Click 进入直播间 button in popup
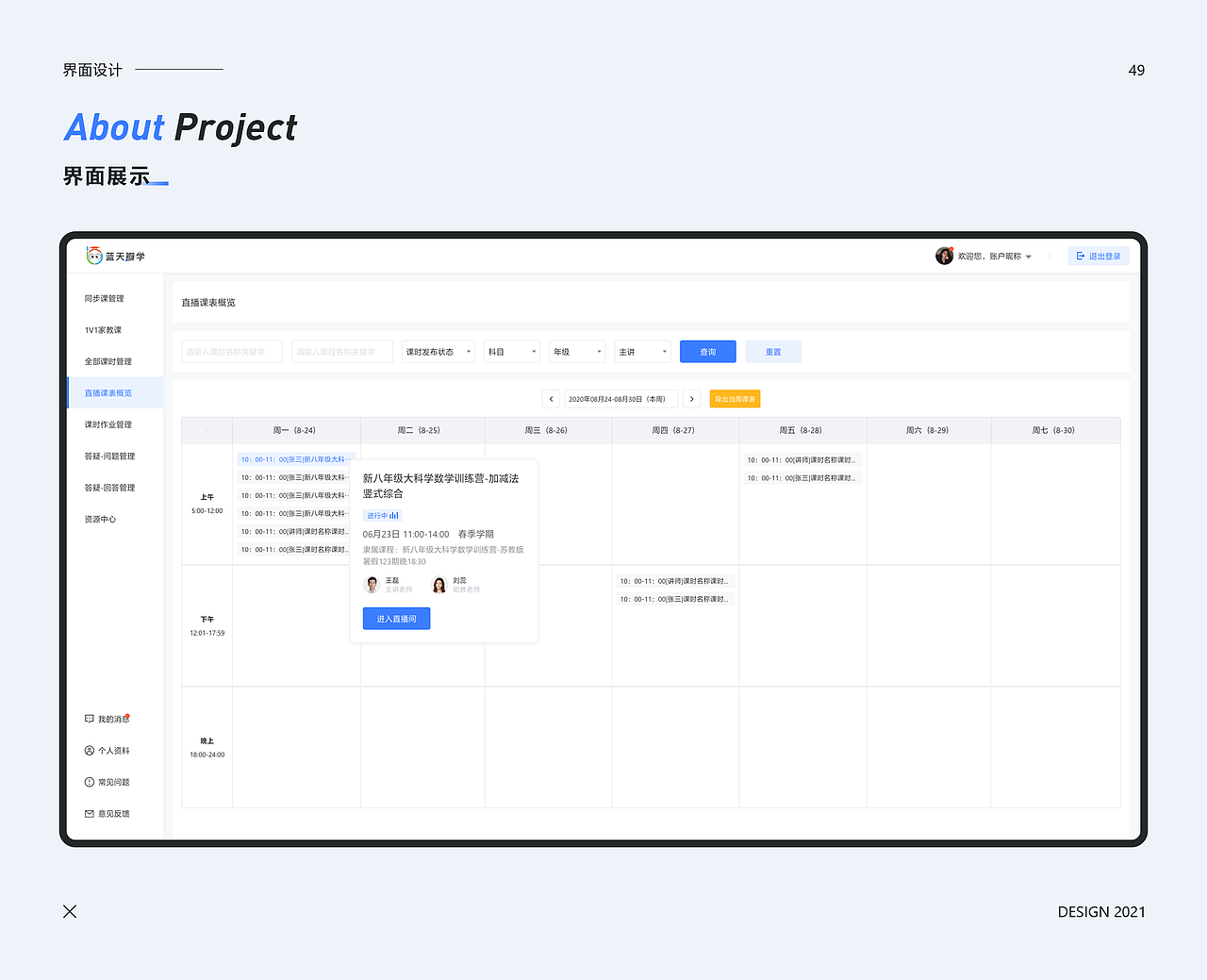The image size is (1207, 980). pos(396,619)
